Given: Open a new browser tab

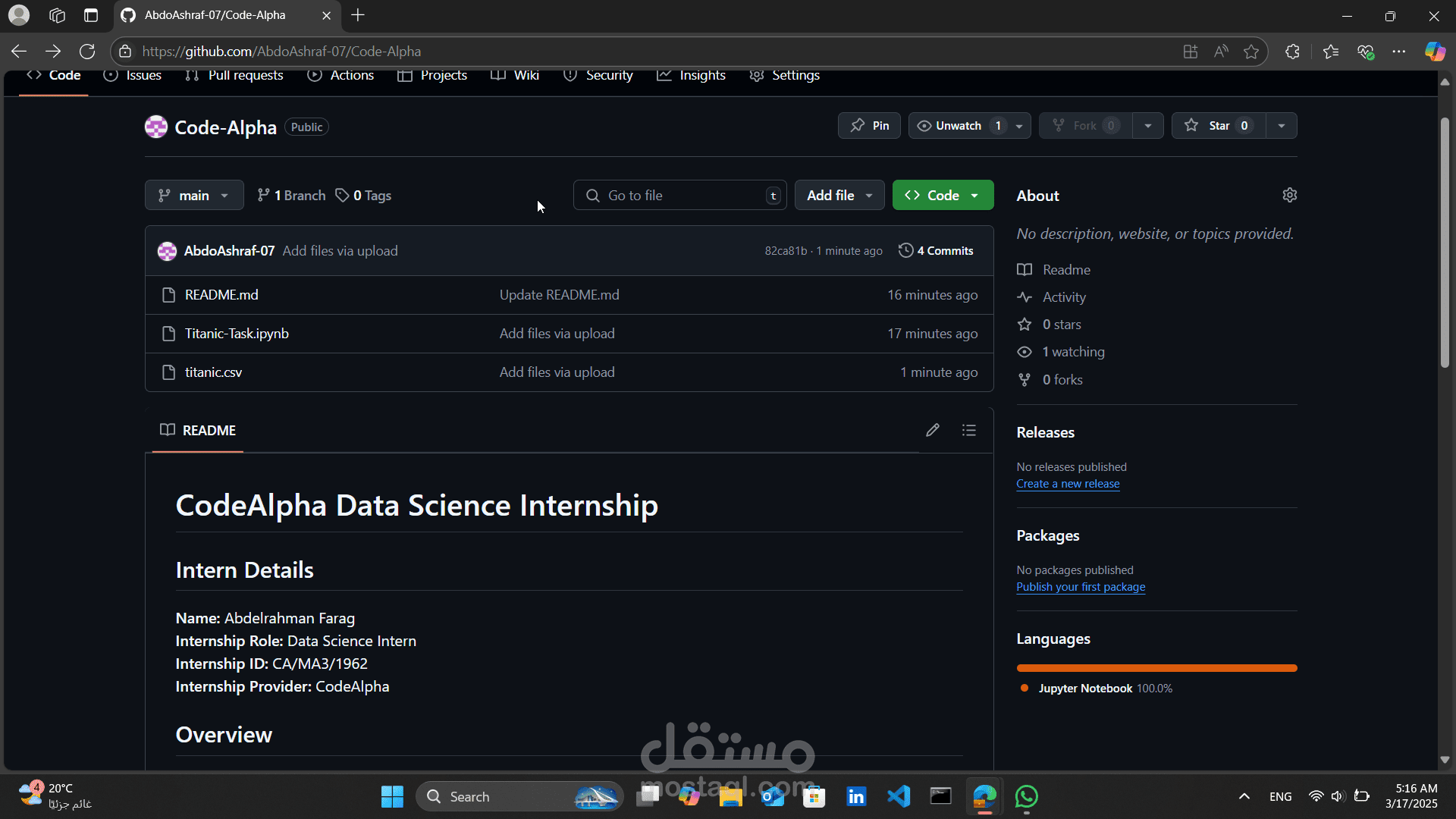Looking at the screenshot, I should (x=358, y=15).
